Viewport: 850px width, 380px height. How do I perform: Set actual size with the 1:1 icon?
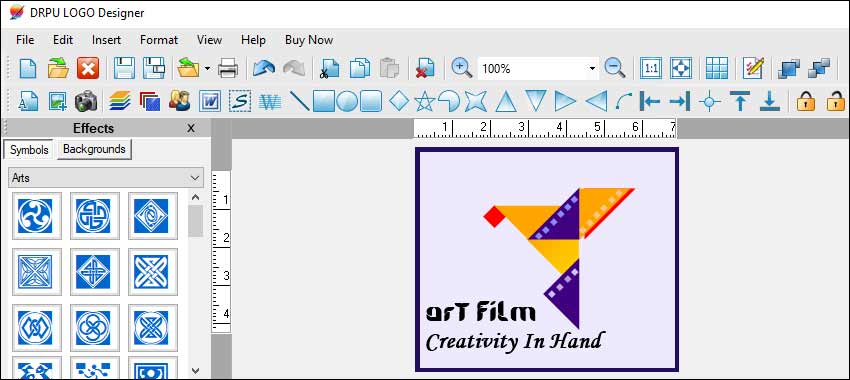coord(651,69)
